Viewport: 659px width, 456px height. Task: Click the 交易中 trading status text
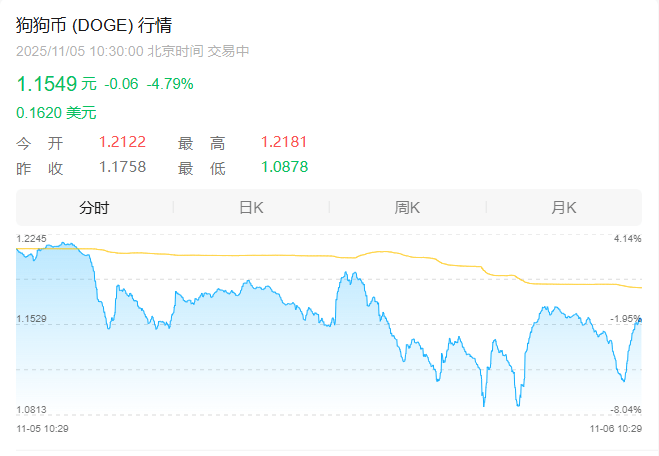228,51
